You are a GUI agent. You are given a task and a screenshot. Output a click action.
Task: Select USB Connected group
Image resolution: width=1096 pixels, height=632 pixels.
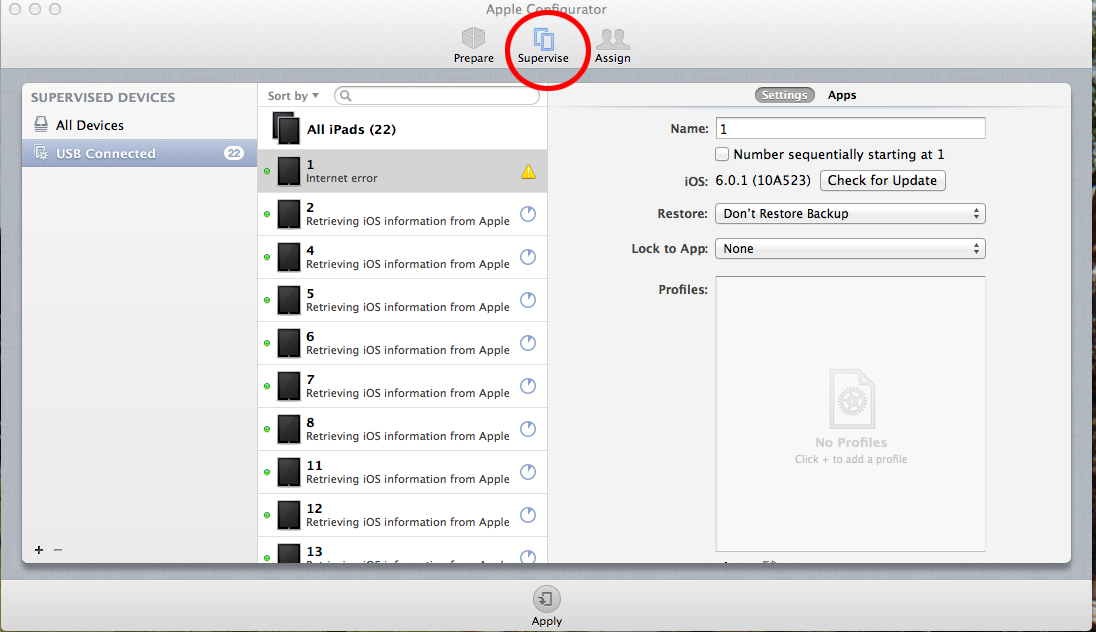click(x=139, y=153)
